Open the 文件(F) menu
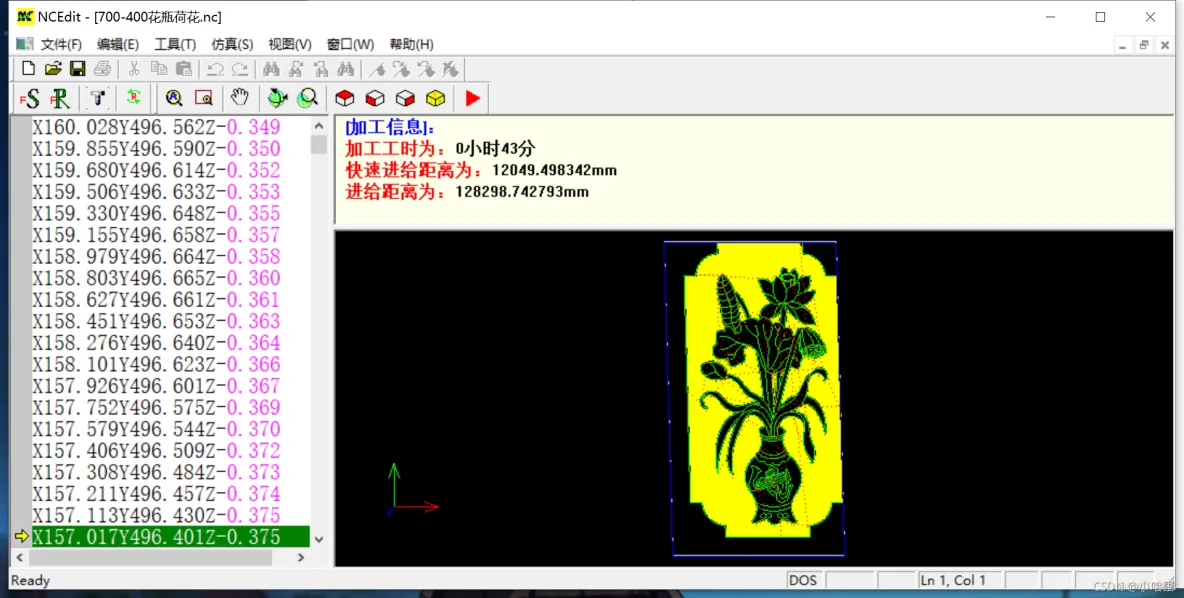Viewport: 1184px width, 598px height. [61, 45]
